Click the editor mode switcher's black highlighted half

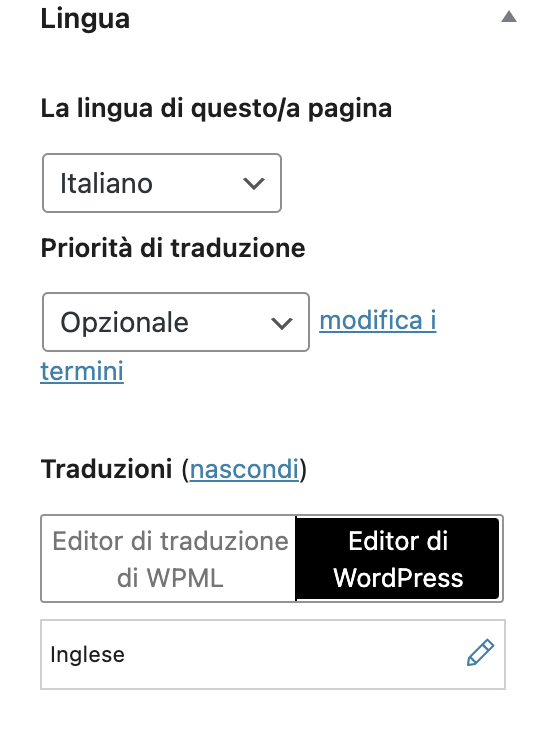point(398,559)
